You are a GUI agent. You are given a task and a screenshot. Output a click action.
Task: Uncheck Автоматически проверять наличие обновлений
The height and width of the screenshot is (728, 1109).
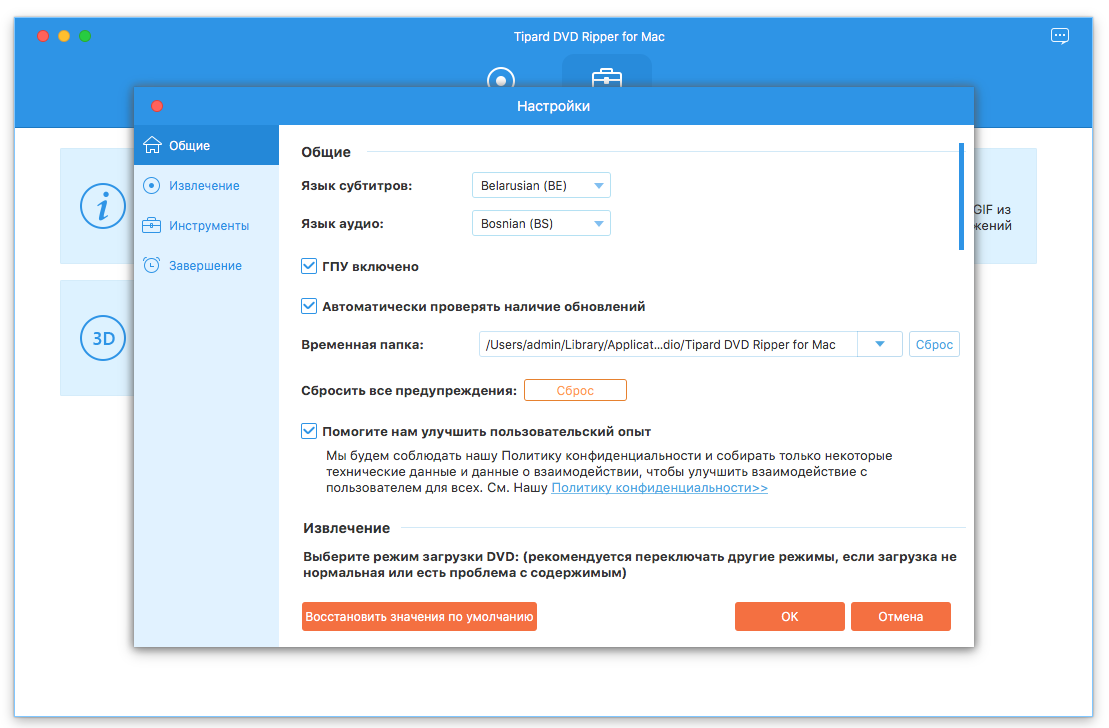[310, 307]
